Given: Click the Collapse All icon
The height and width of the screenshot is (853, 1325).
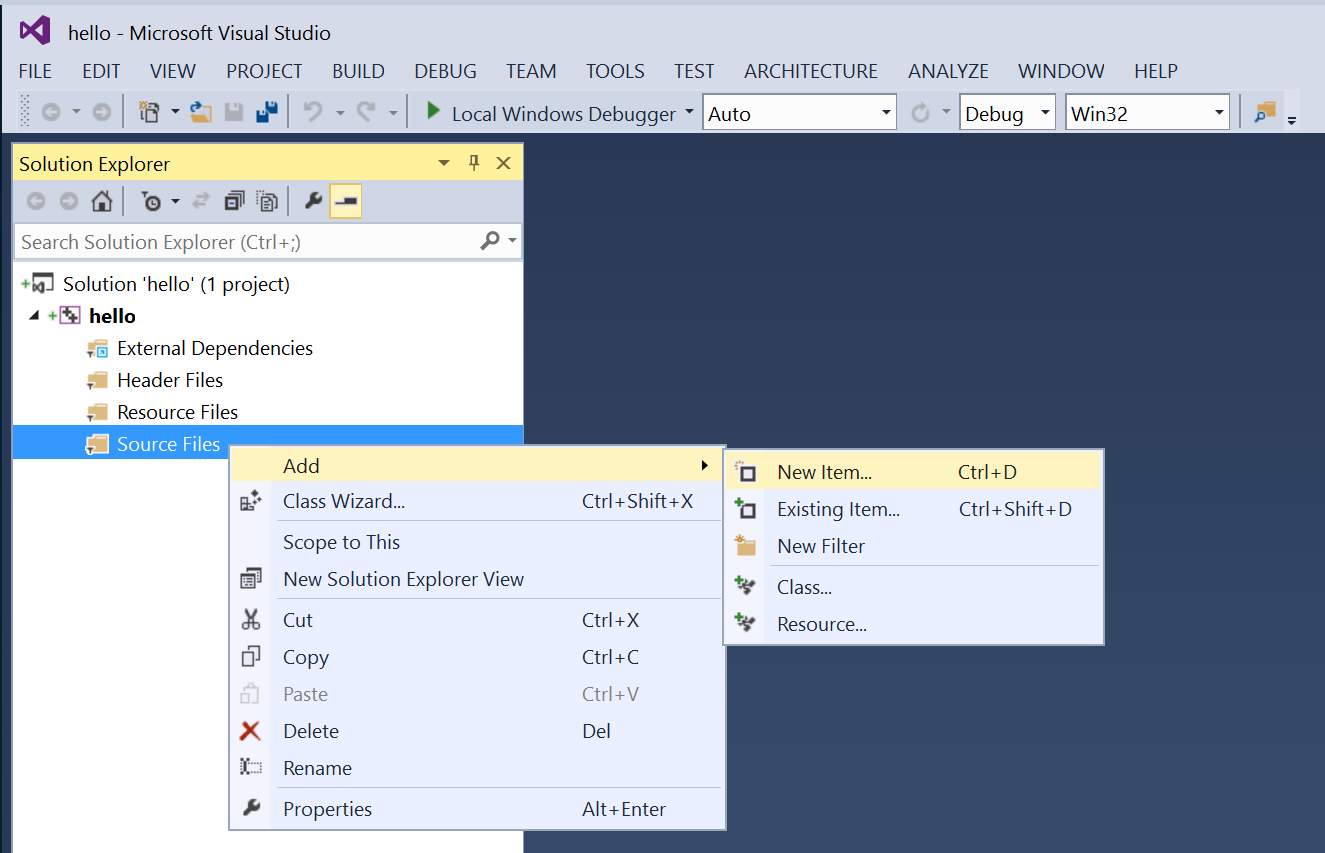Looking at the screenshot, I should coord(234,201).
